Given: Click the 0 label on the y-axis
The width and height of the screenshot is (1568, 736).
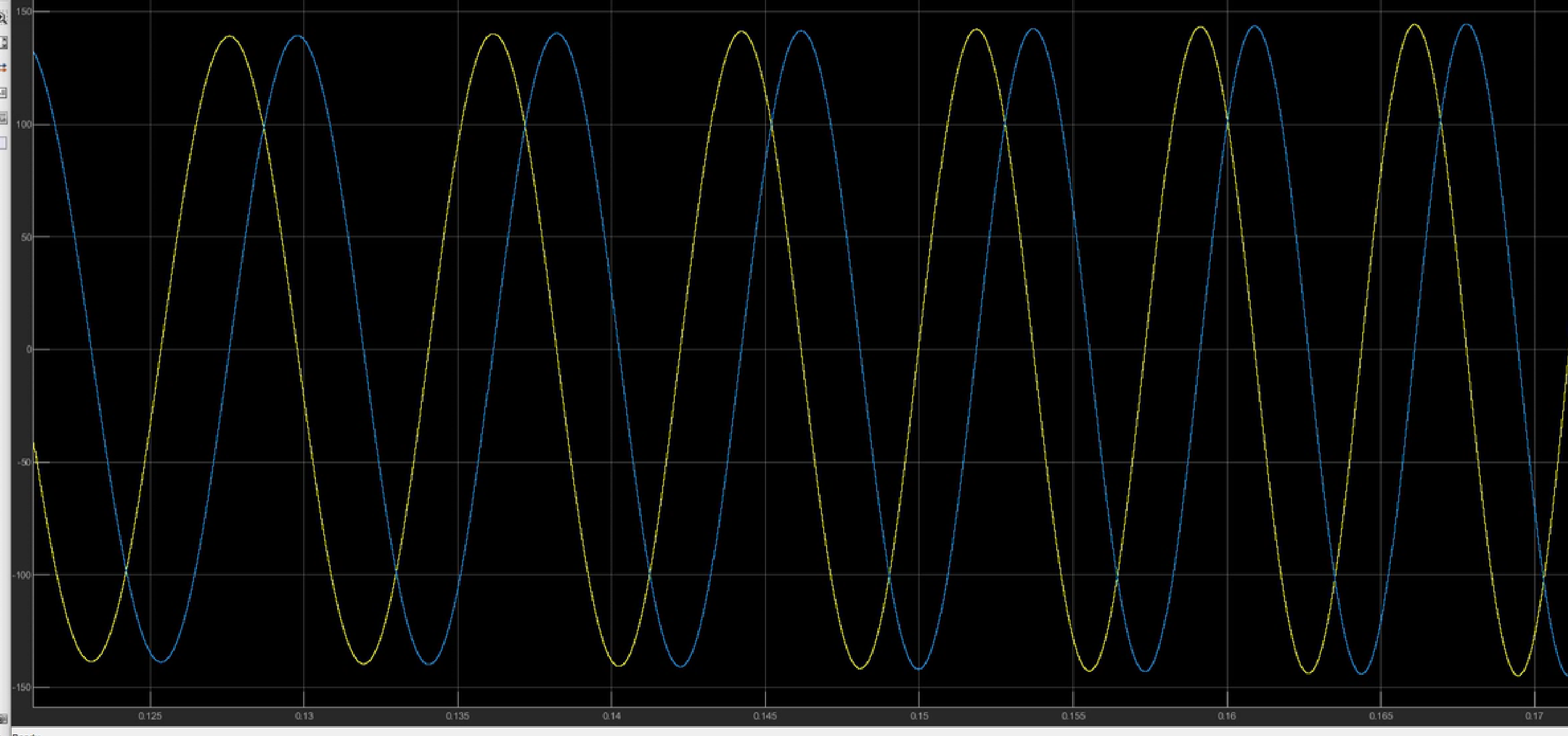Looking at the screenshot, I should coord(28,349).
